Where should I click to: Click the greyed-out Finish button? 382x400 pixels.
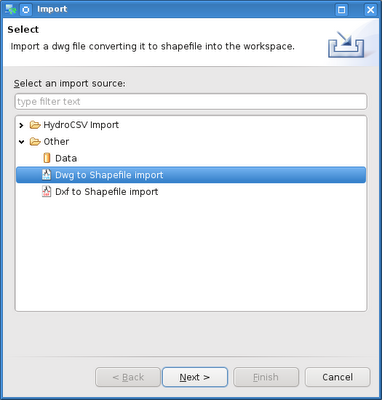pyautogui.click(x=266, y=377)
